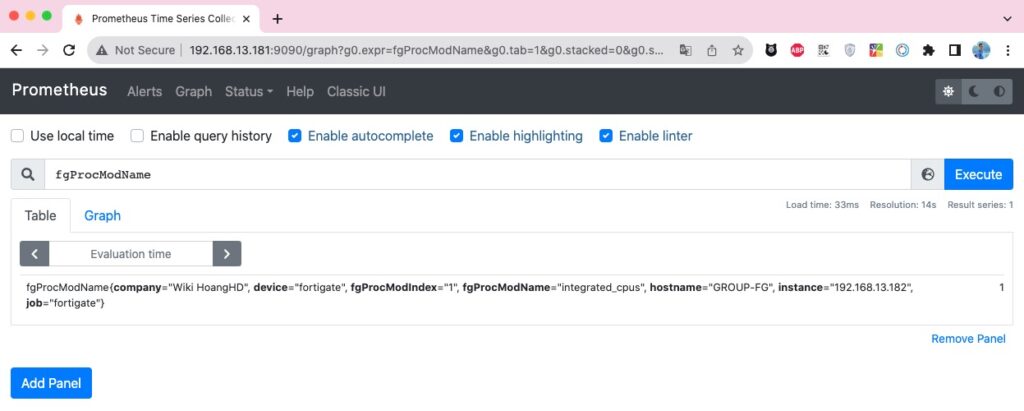Open the Help link in navbar
The image size is (1024, 411).
coord(300,91)
